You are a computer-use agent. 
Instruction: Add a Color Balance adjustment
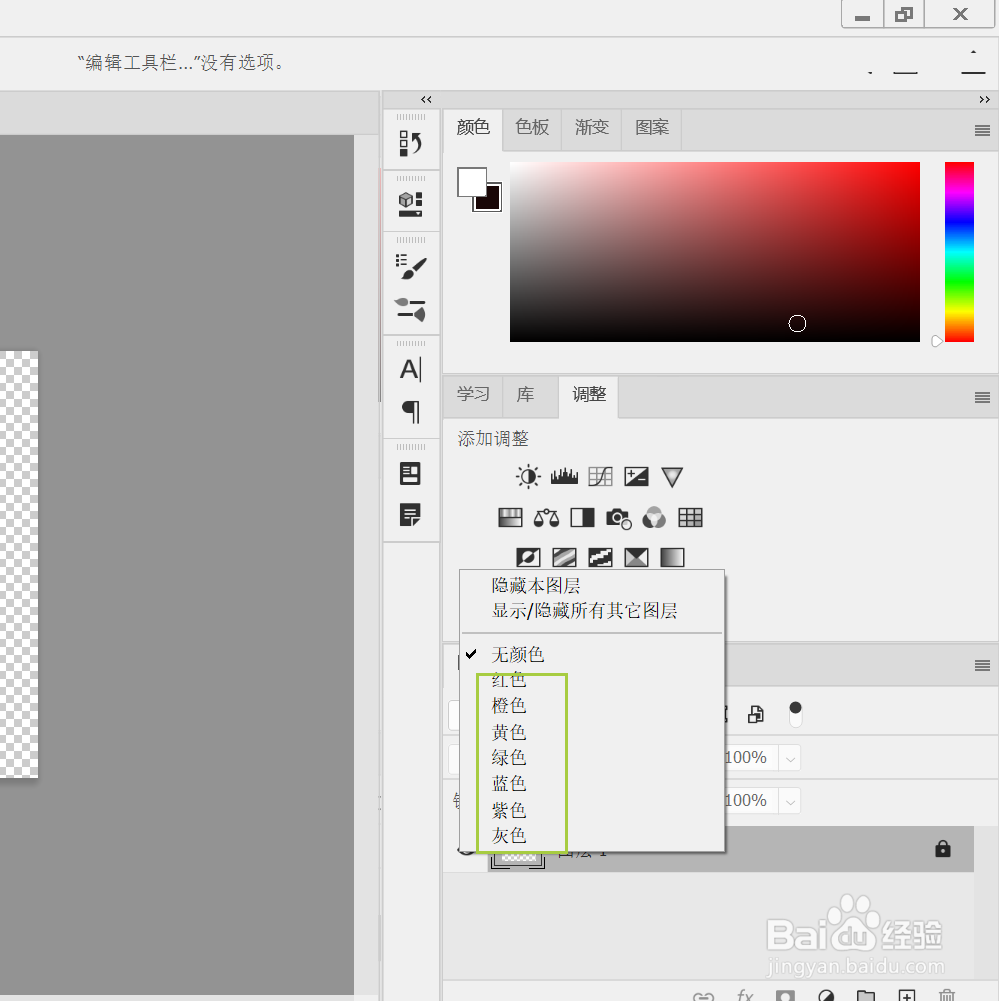pyautogui.click(x=546, y=518)
